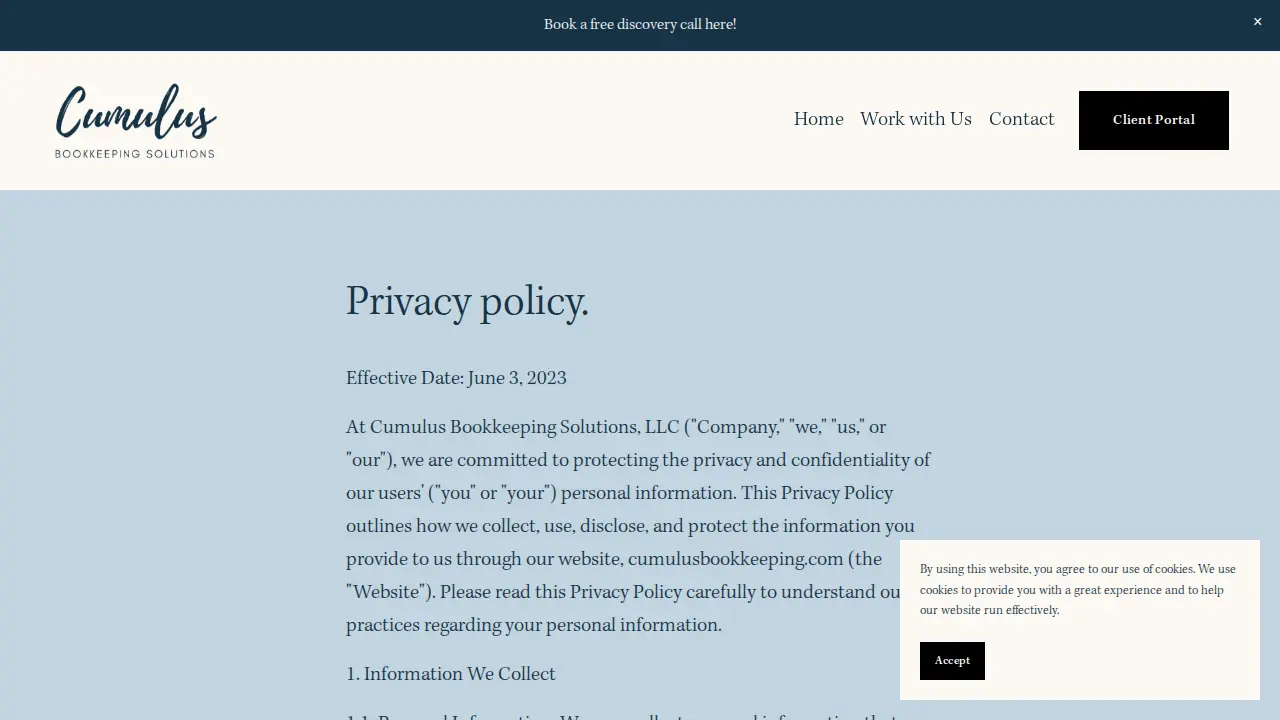Screen dimensions: 1280x720
Task: Open the Work with Us page
Action: [x=915, y=119]
